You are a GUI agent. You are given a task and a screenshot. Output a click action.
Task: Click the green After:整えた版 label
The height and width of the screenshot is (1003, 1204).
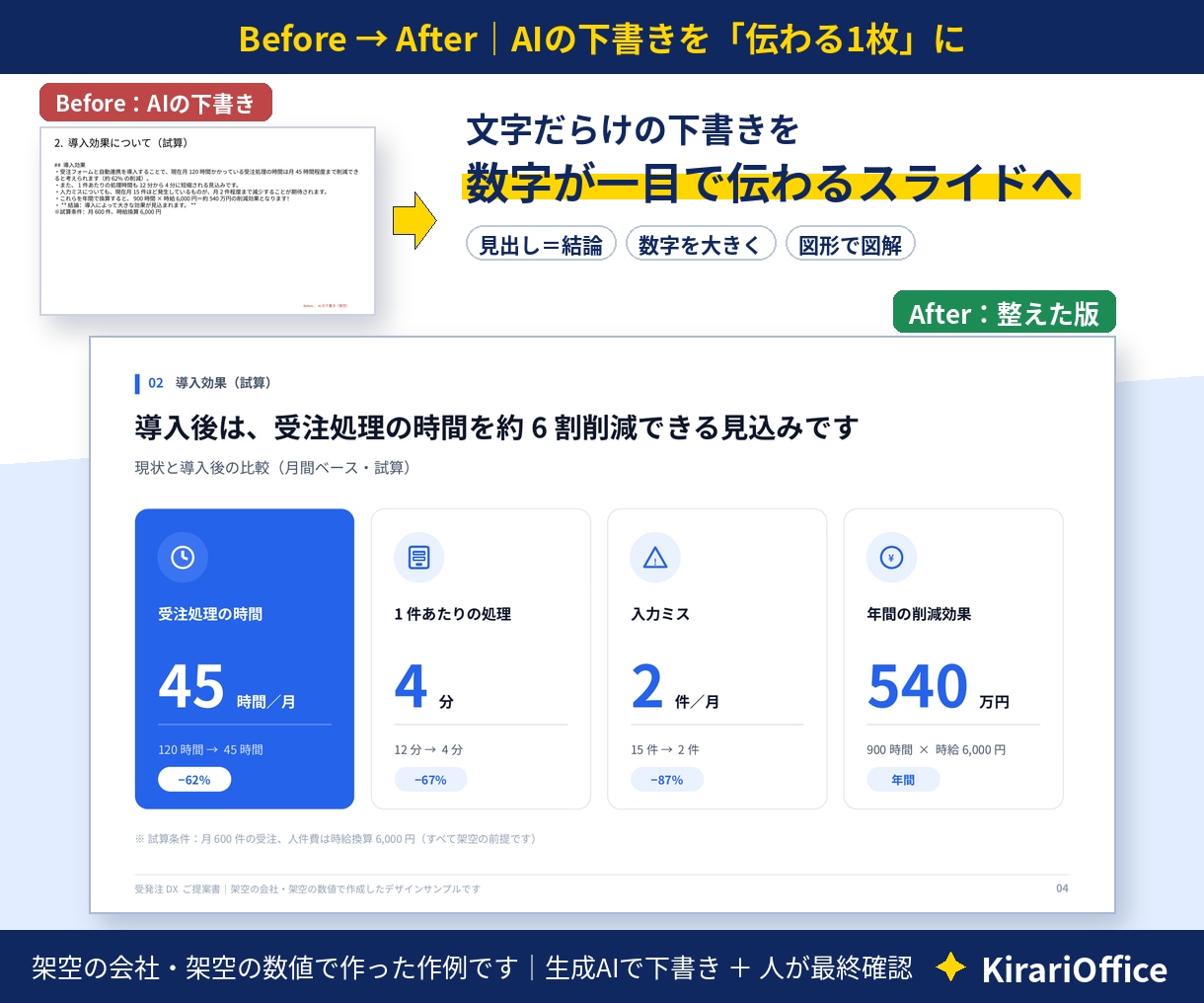click(1004, 313)
